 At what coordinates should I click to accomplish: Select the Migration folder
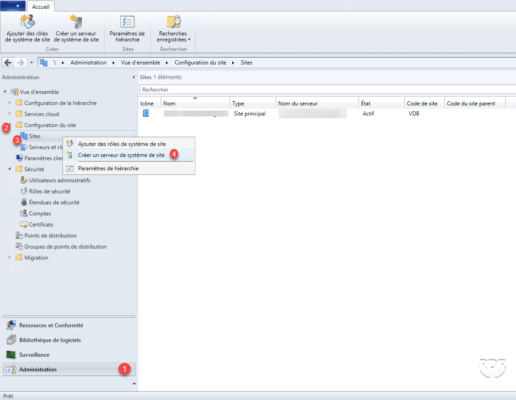[32, 258]
